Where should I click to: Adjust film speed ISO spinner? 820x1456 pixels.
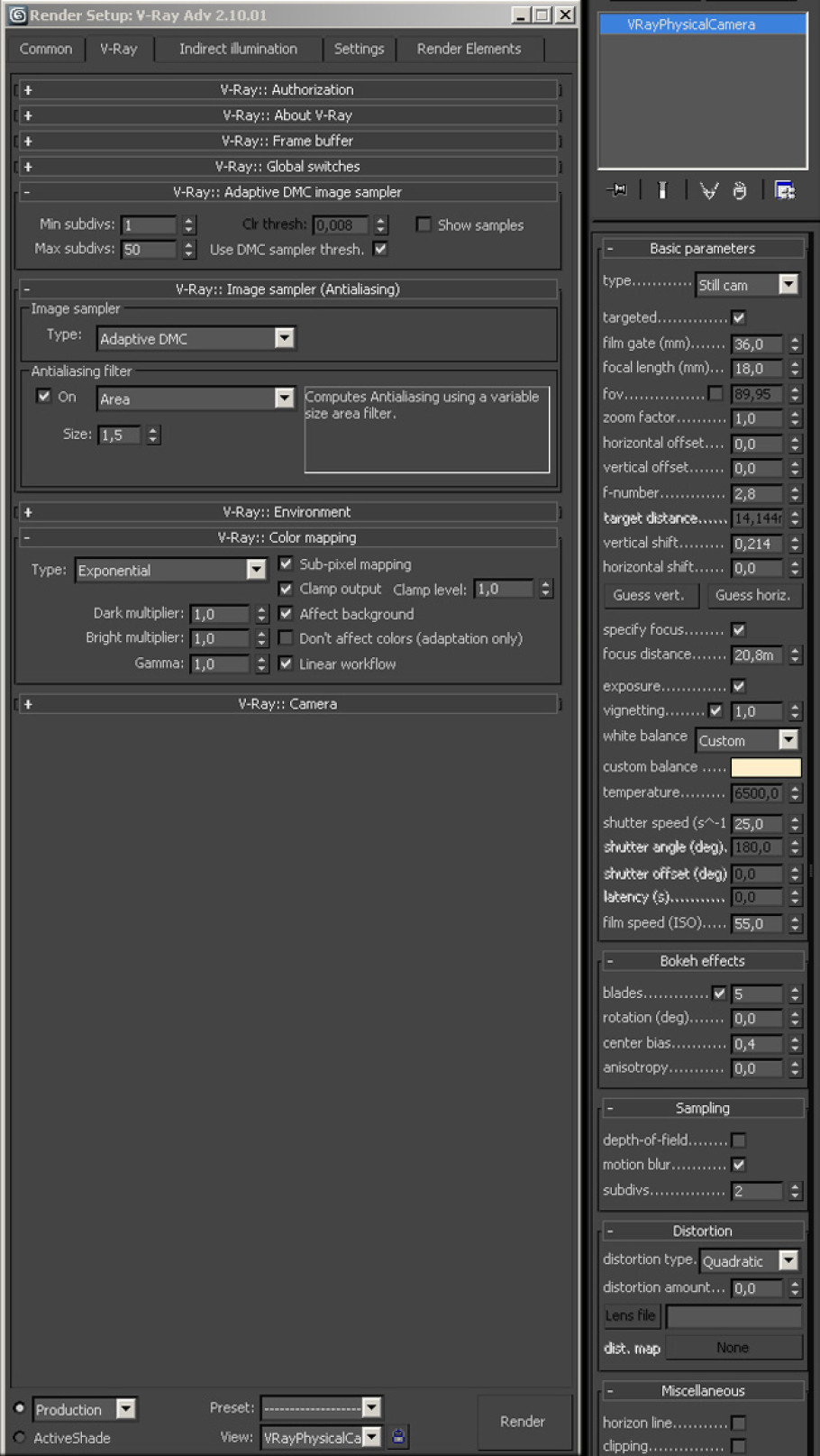(x=795, y=924)
